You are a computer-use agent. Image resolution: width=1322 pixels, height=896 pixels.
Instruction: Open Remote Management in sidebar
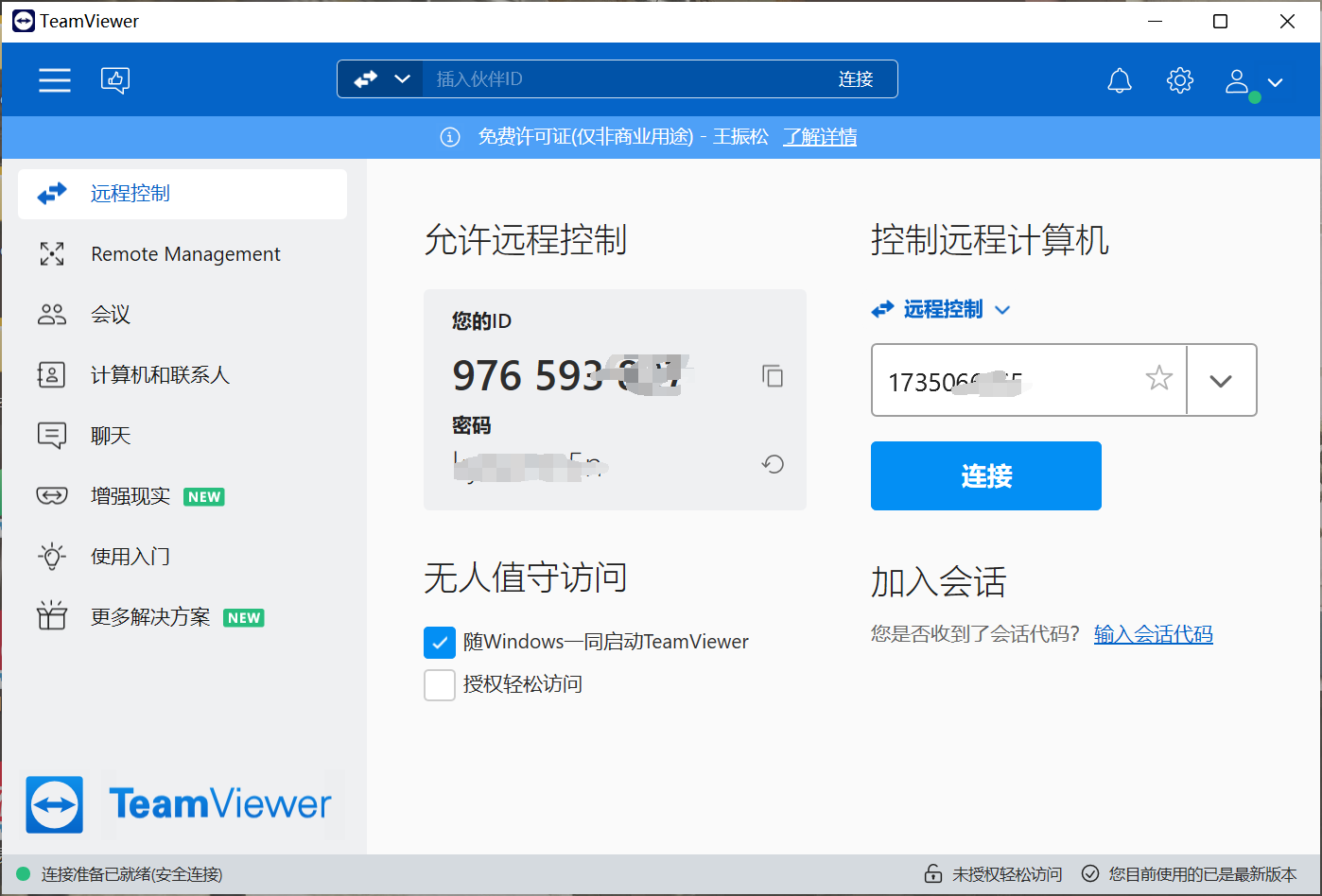click(183, 254)
